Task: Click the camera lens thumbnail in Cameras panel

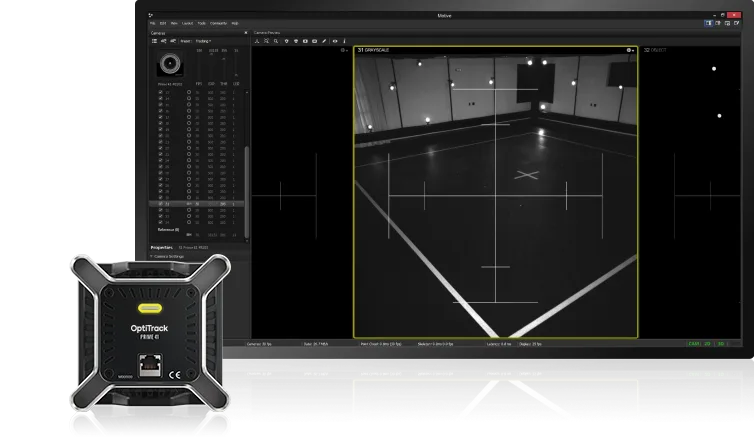Action: coord(170,63)
